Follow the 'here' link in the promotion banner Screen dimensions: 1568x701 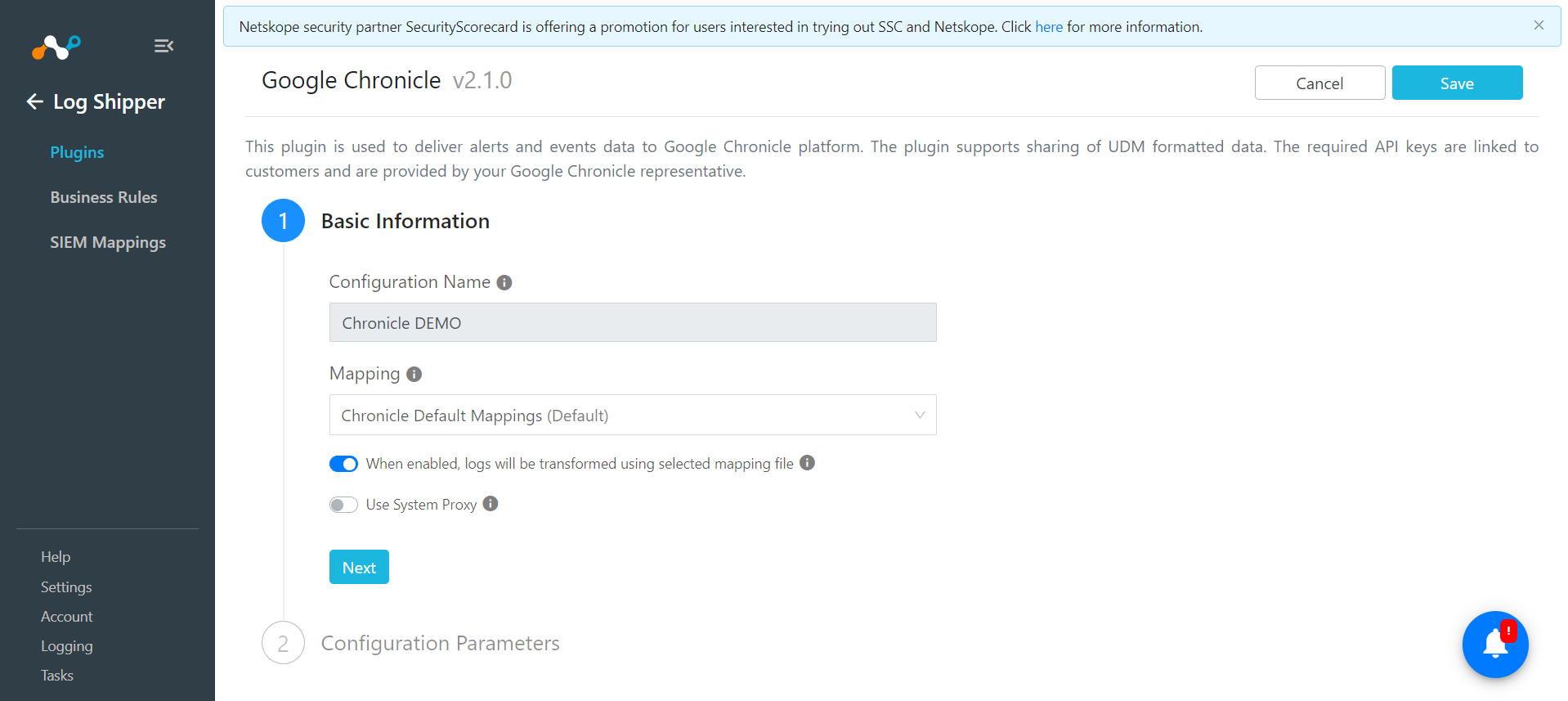1049,27
